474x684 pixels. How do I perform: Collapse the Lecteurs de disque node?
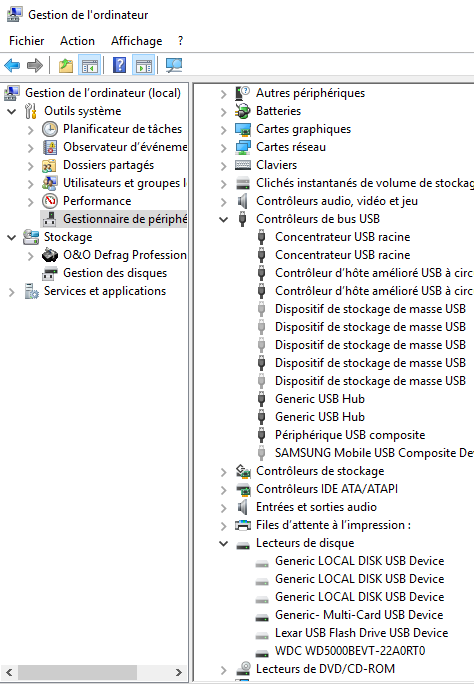pyautogui.click(x=224, y=544)
